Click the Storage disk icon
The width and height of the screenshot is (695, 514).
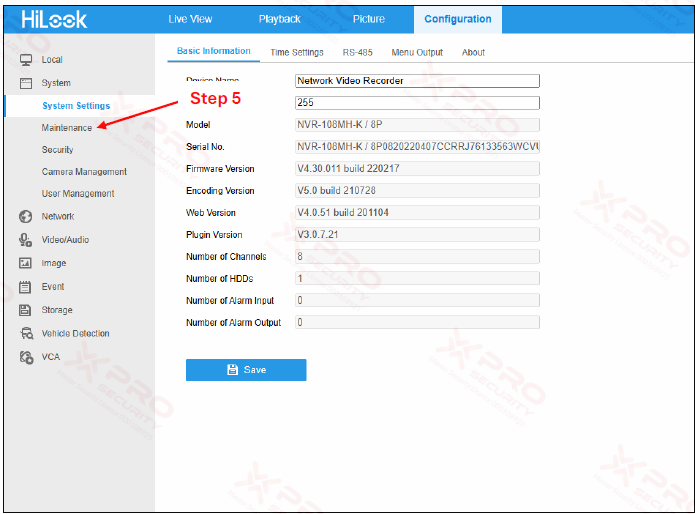coord(26,310)
